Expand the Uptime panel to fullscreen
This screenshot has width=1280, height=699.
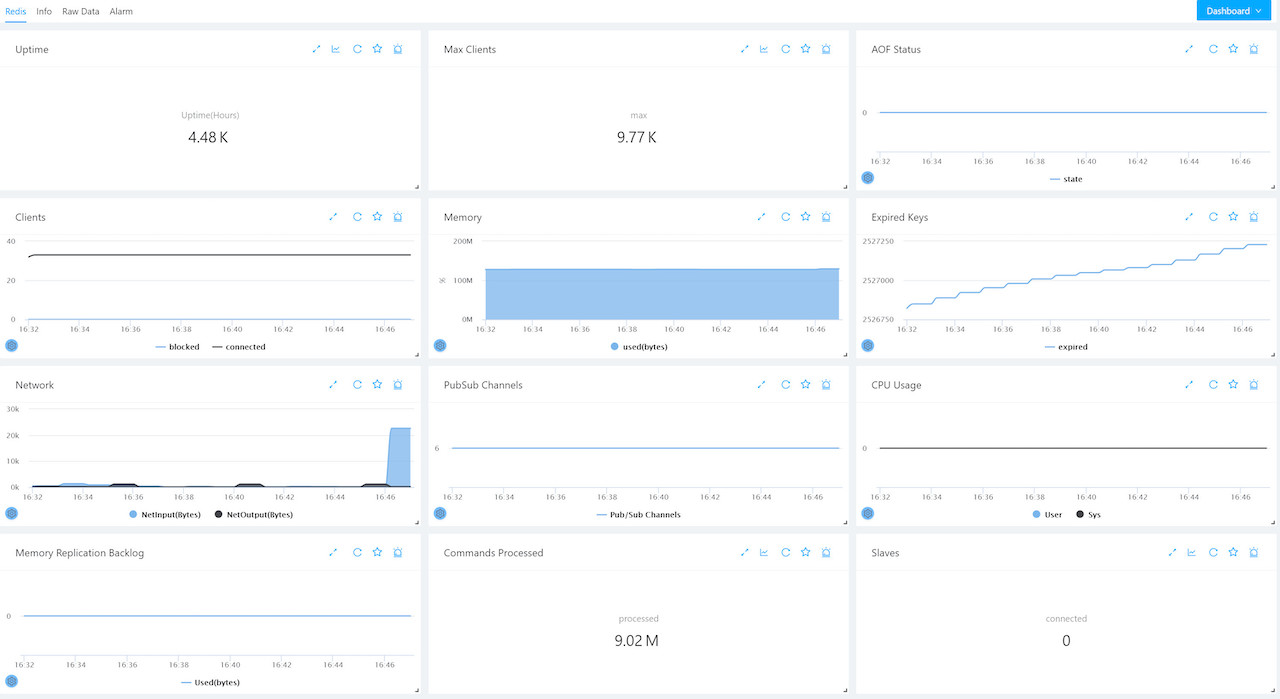316,49
